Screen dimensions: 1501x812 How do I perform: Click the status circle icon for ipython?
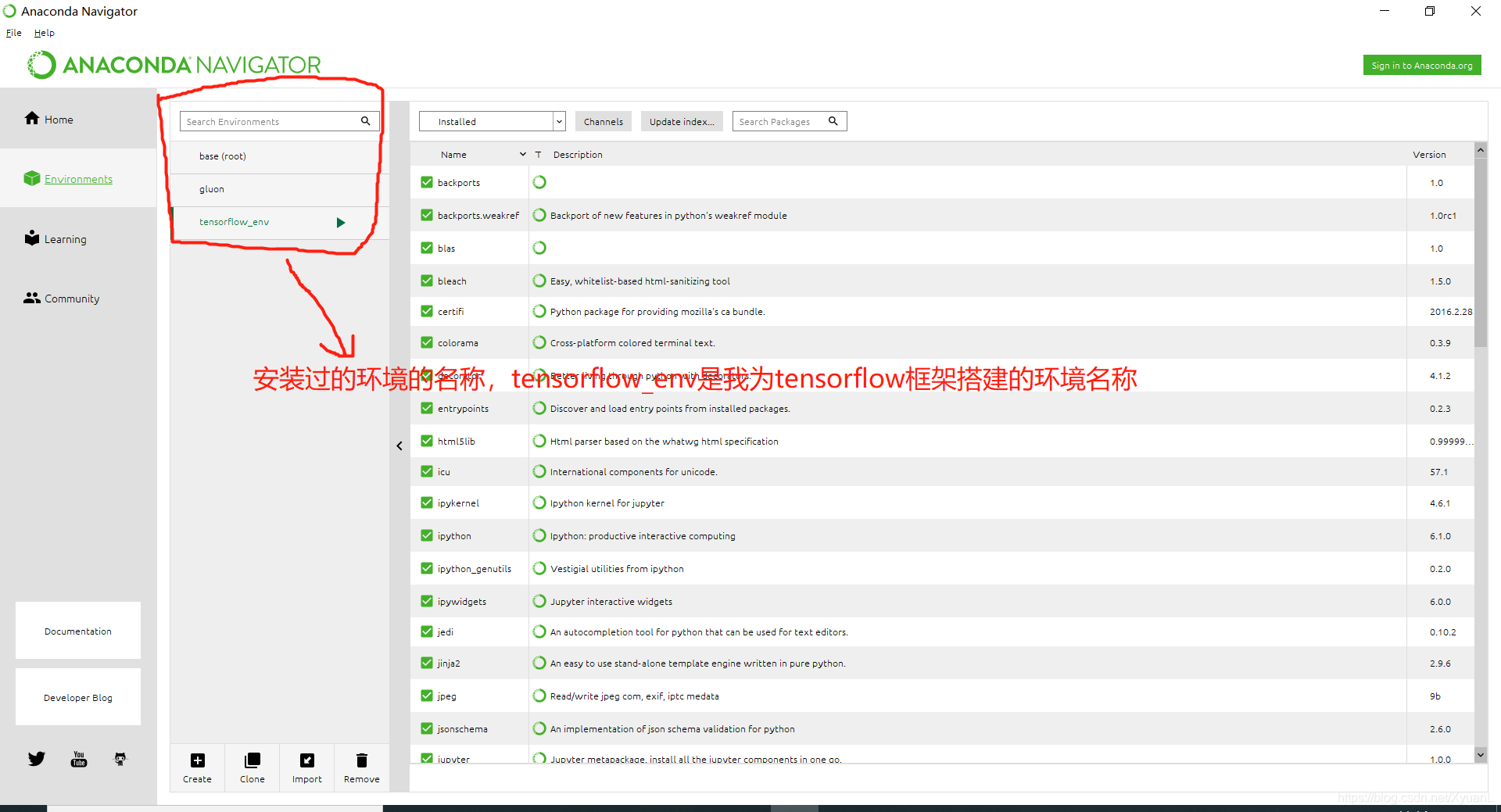click(x=539, y=535)
